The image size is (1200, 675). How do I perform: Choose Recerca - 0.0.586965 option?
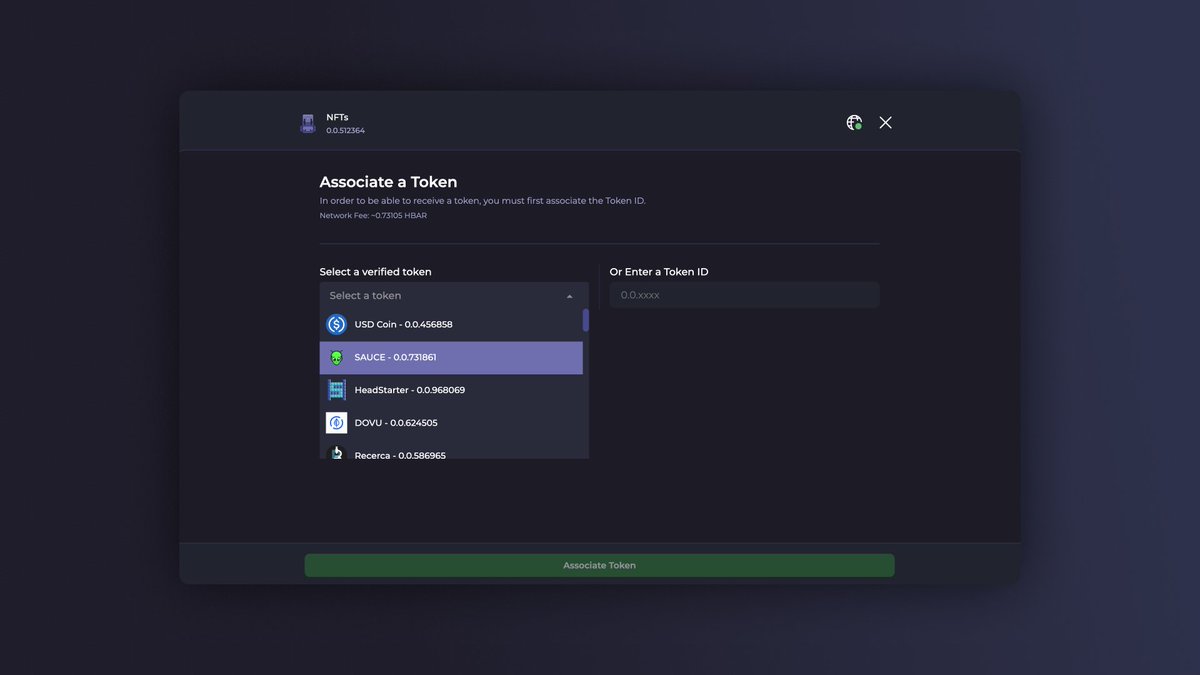(x=451, y=451)
